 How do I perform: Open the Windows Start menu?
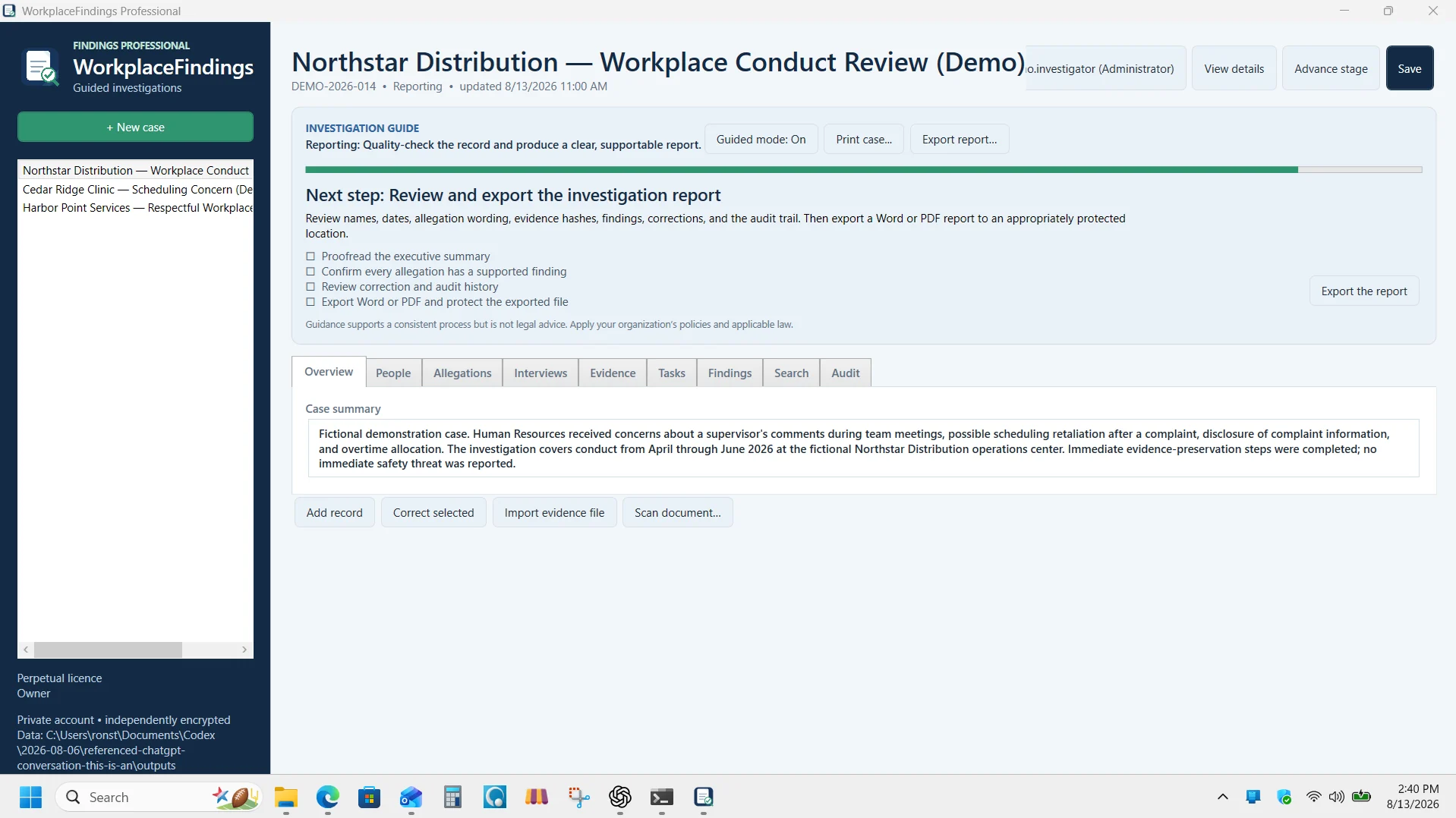(x=30, y=797)
